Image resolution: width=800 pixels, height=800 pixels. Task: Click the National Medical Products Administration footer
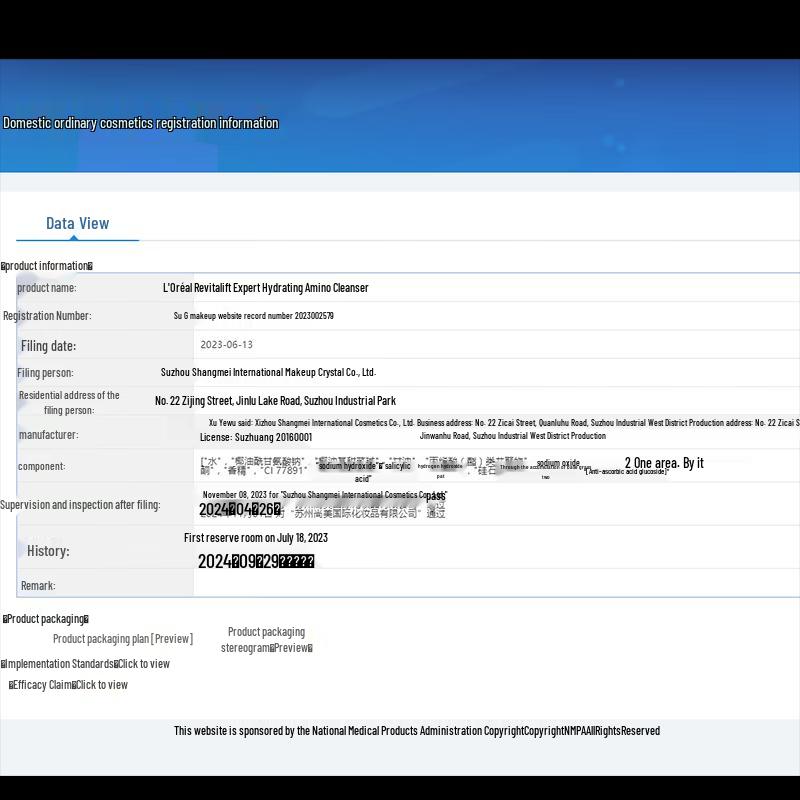tap(416, 731)
